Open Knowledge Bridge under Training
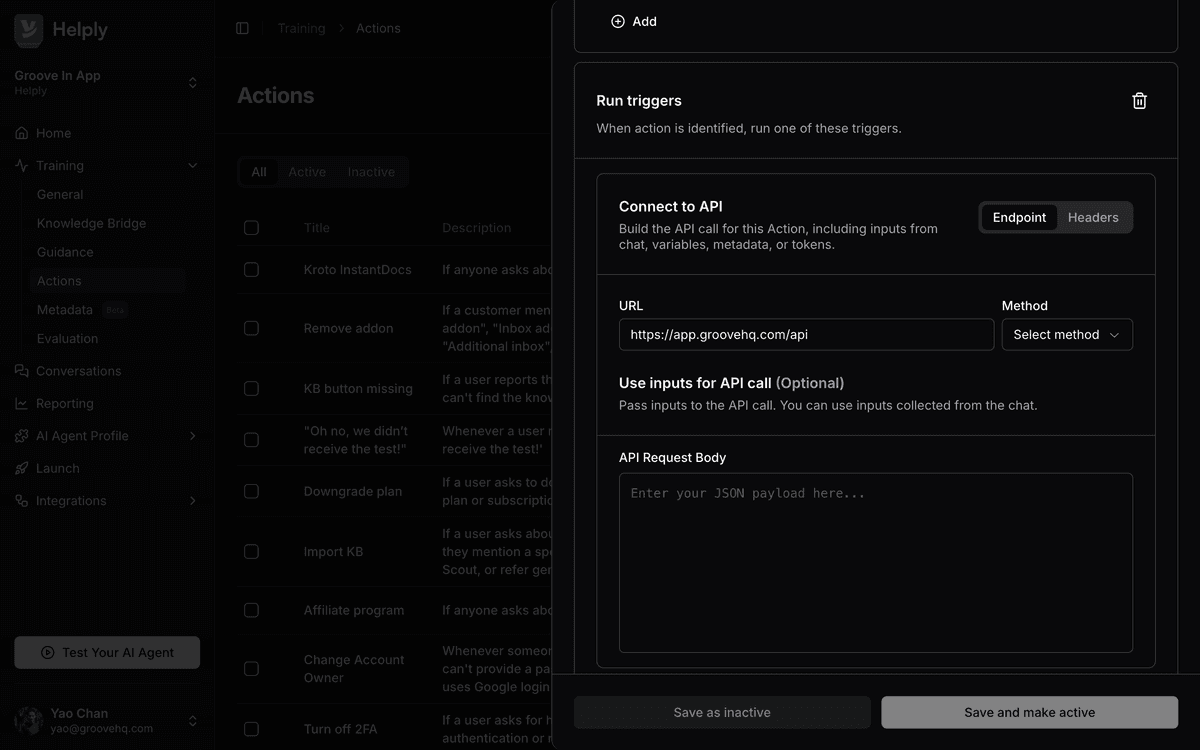1200x750 pixels. [x=91, y=224]
